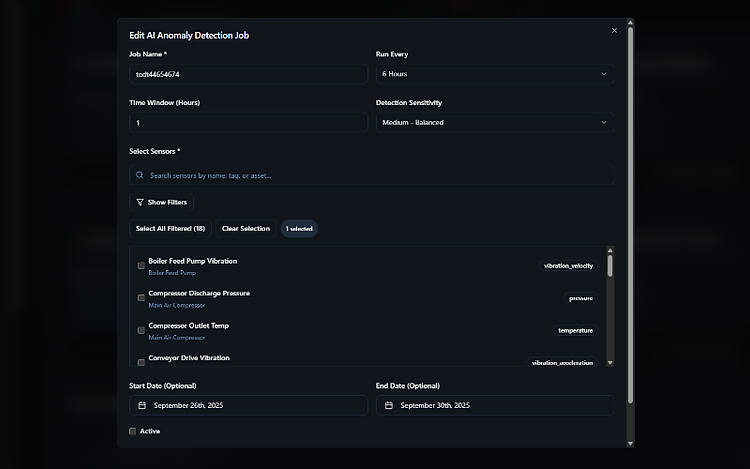Click the Boiler Feed Pump Vibration name
The width and height of the screenshot is (750, 469).
point(193,261)
